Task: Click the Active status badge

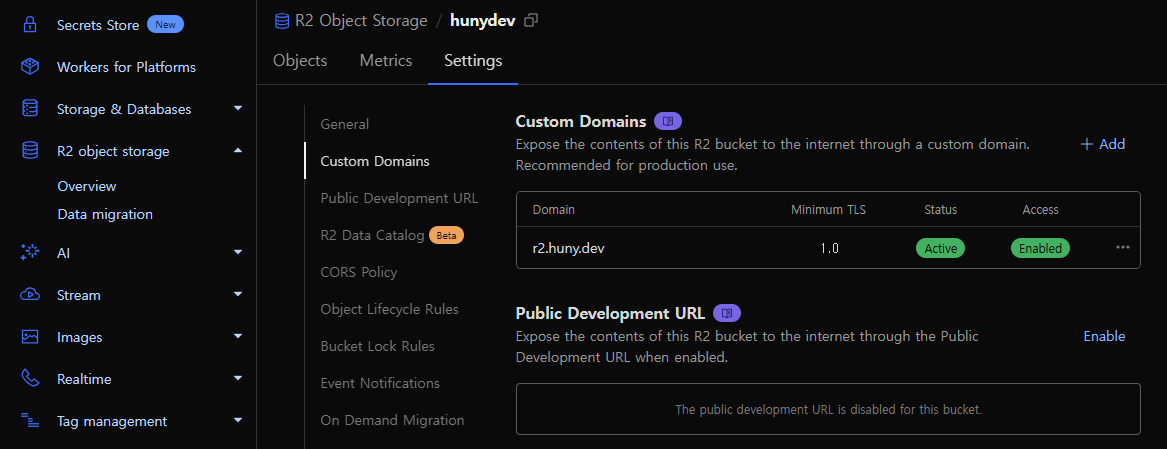Action: click(x=940, y=249)
